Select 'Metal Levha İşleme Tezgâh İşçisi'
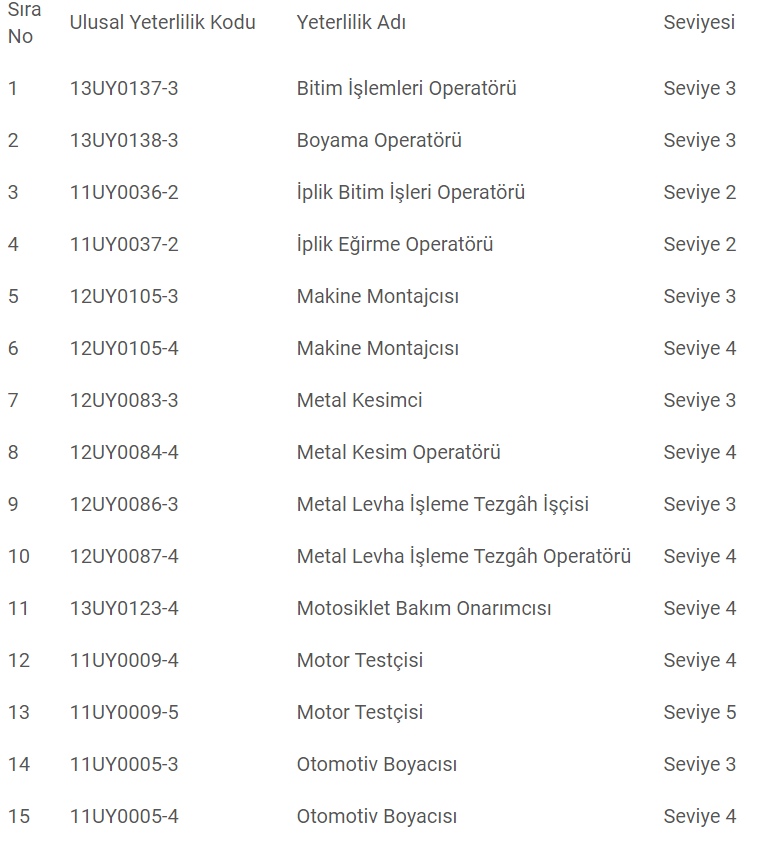Image resolution: width=765 pixels, height=848 pixels. pos(442,504)
